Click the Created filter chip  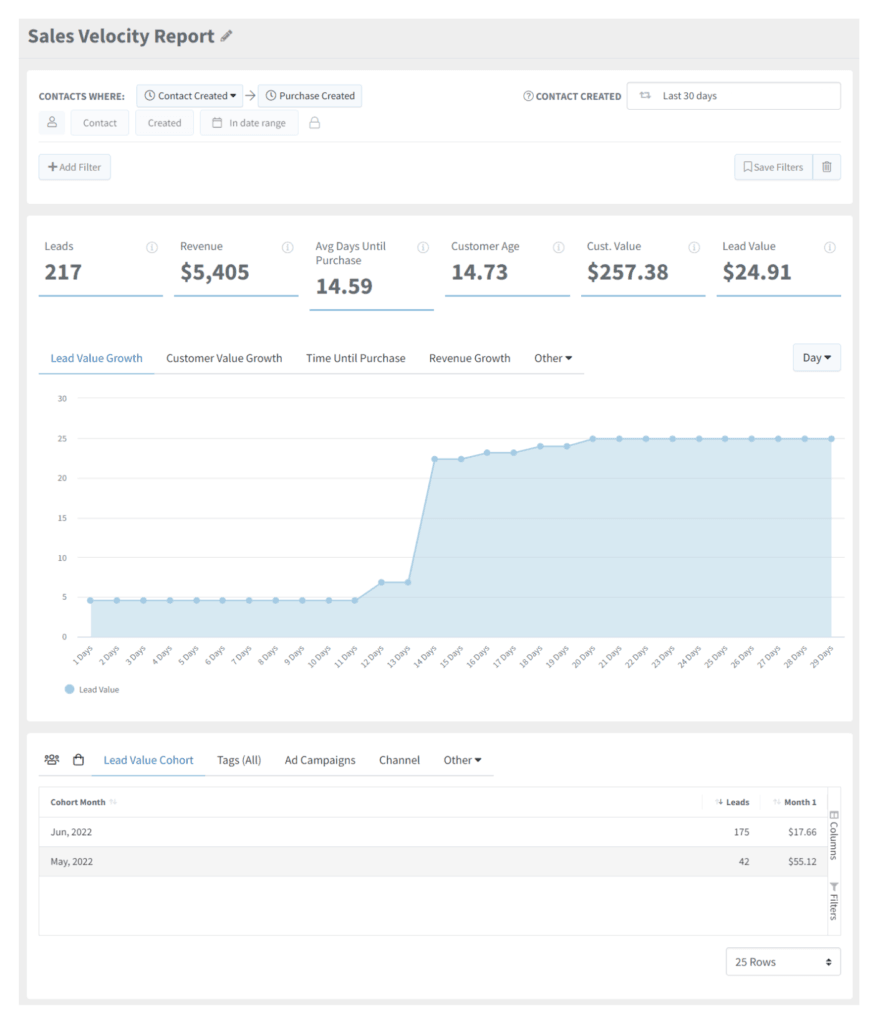[164, 123]
